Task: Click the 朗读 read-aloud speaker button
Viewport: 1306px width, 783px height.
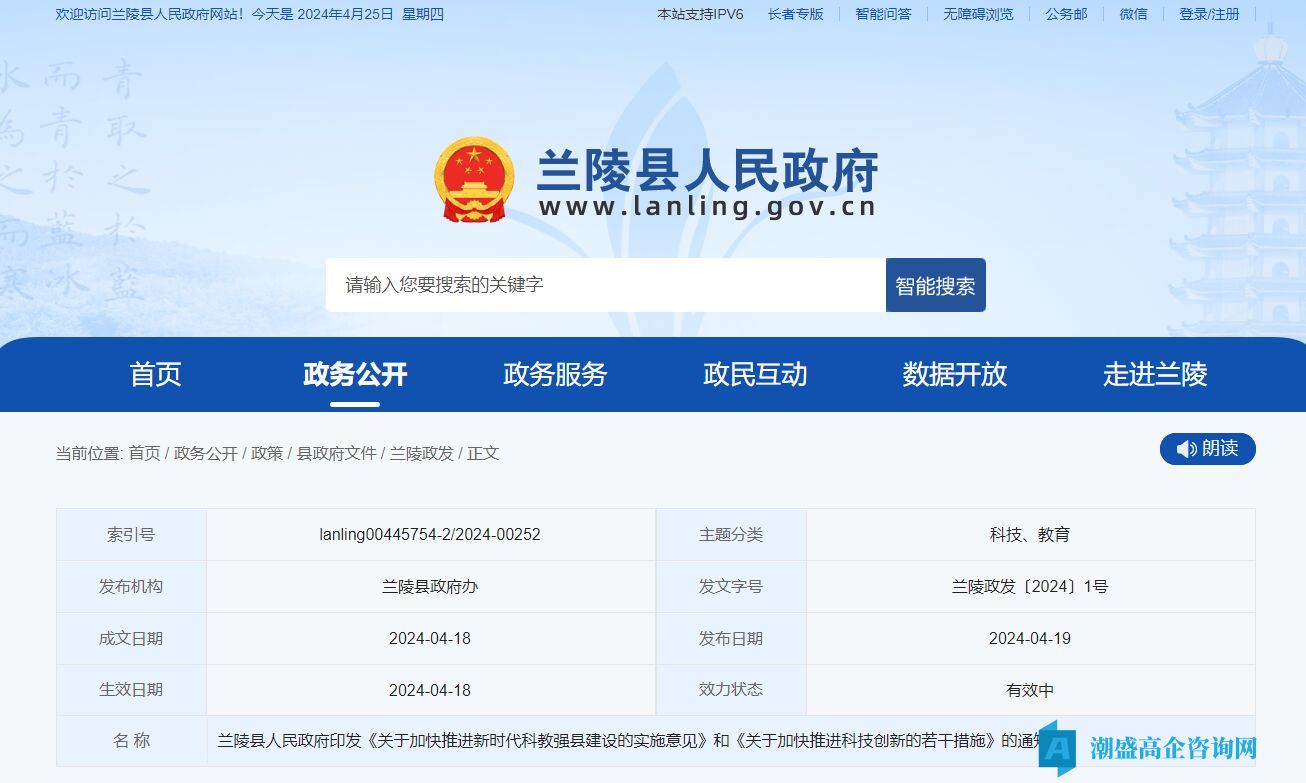Action: tap(1207, 449)
